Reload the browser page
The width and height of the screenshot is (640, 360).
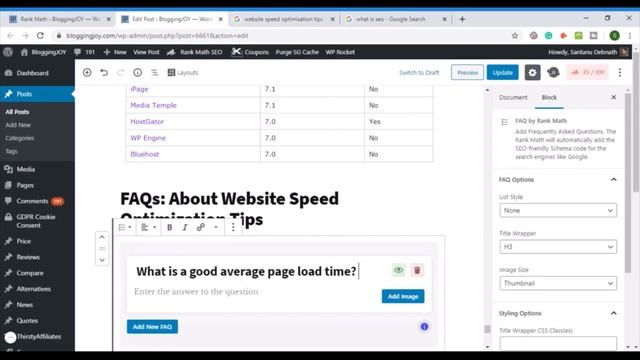coord(40,36)
